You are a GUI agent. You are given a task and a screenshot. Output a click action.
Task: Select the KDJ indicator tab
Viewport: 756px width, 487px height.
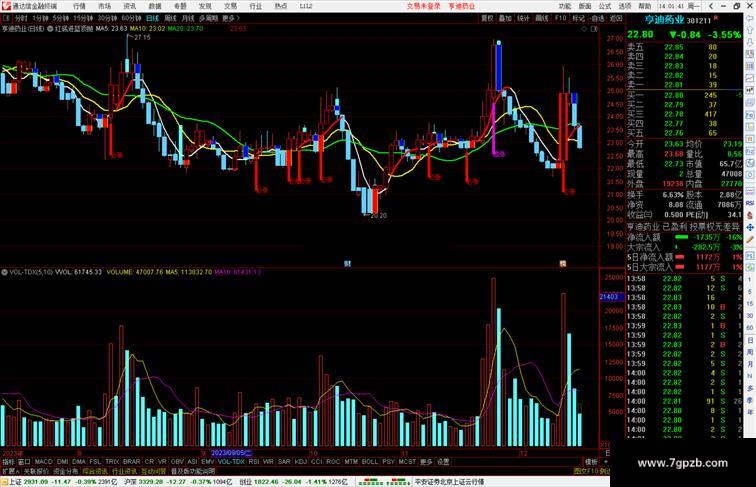(x=300, y=462)
